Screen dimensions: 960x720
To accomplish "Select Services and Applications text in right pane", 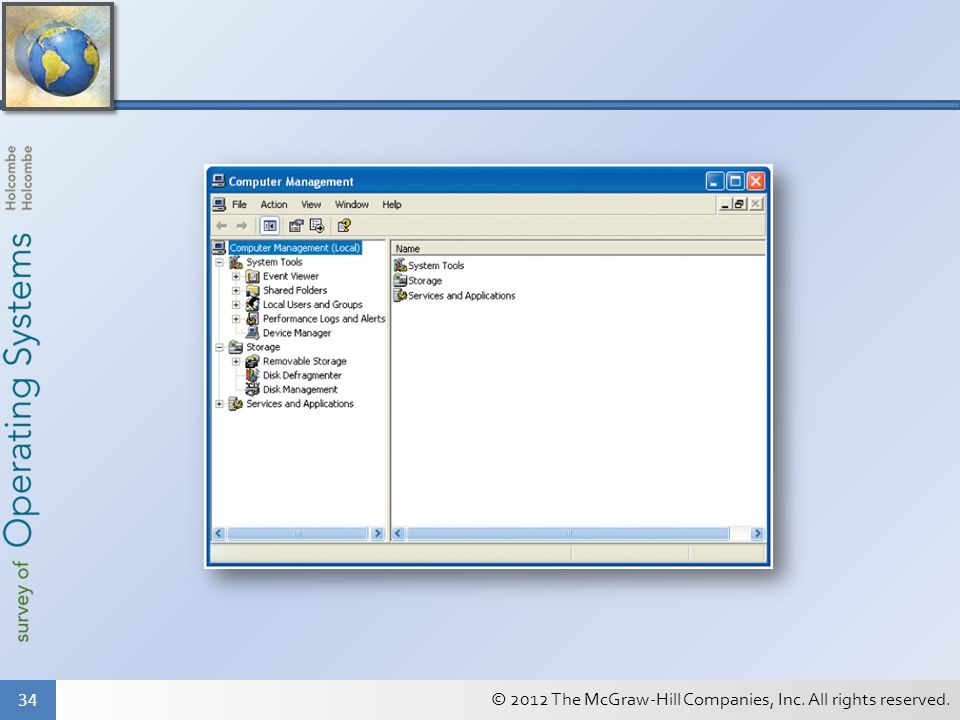I will tap(462, 296).
